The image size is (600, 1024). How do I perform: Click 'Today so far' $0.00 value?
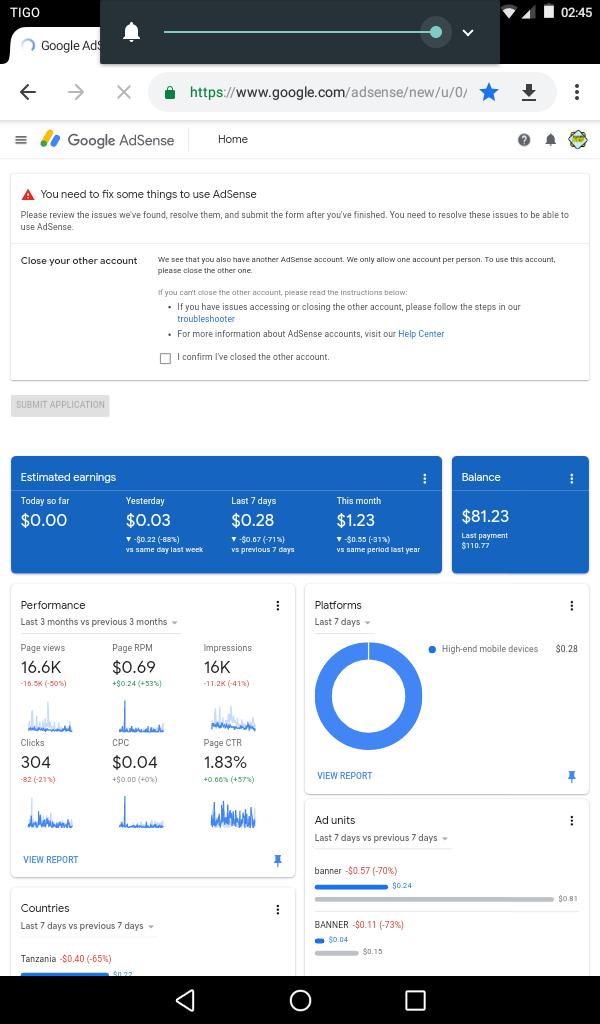[x=44, y=520]
